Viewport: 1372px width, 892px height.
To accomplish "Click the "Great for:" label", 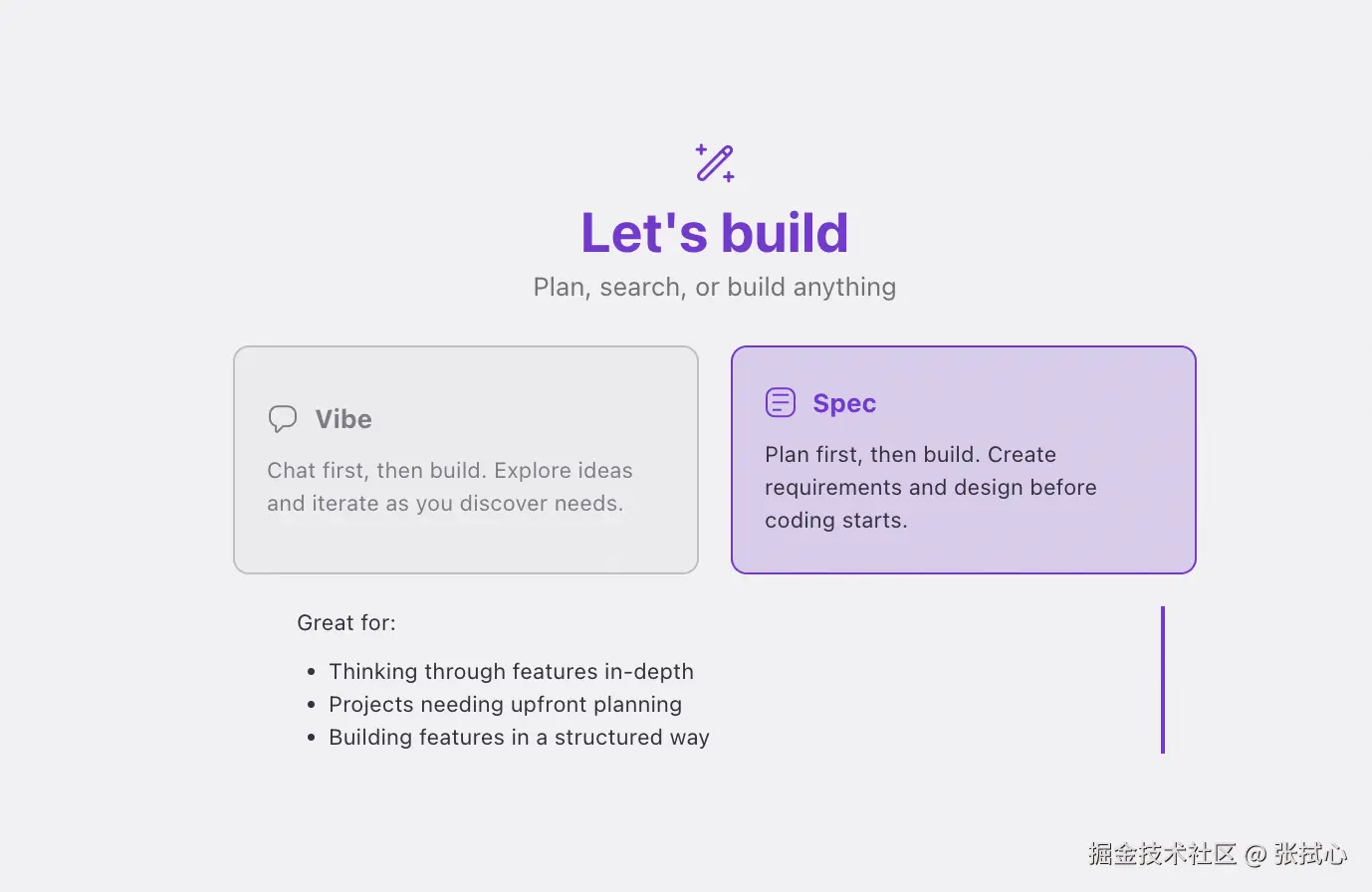I will coord(346,623).
